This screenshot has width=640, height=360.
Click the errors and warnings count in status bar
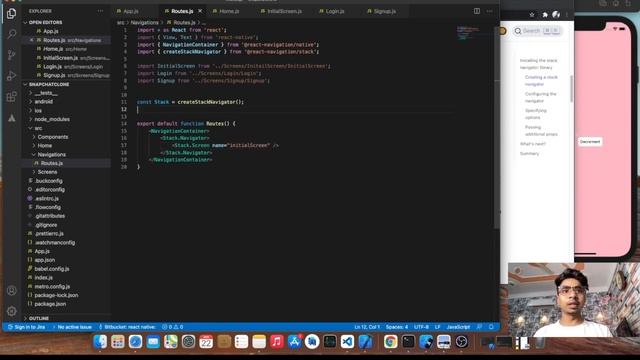click(x=172, y=327)
